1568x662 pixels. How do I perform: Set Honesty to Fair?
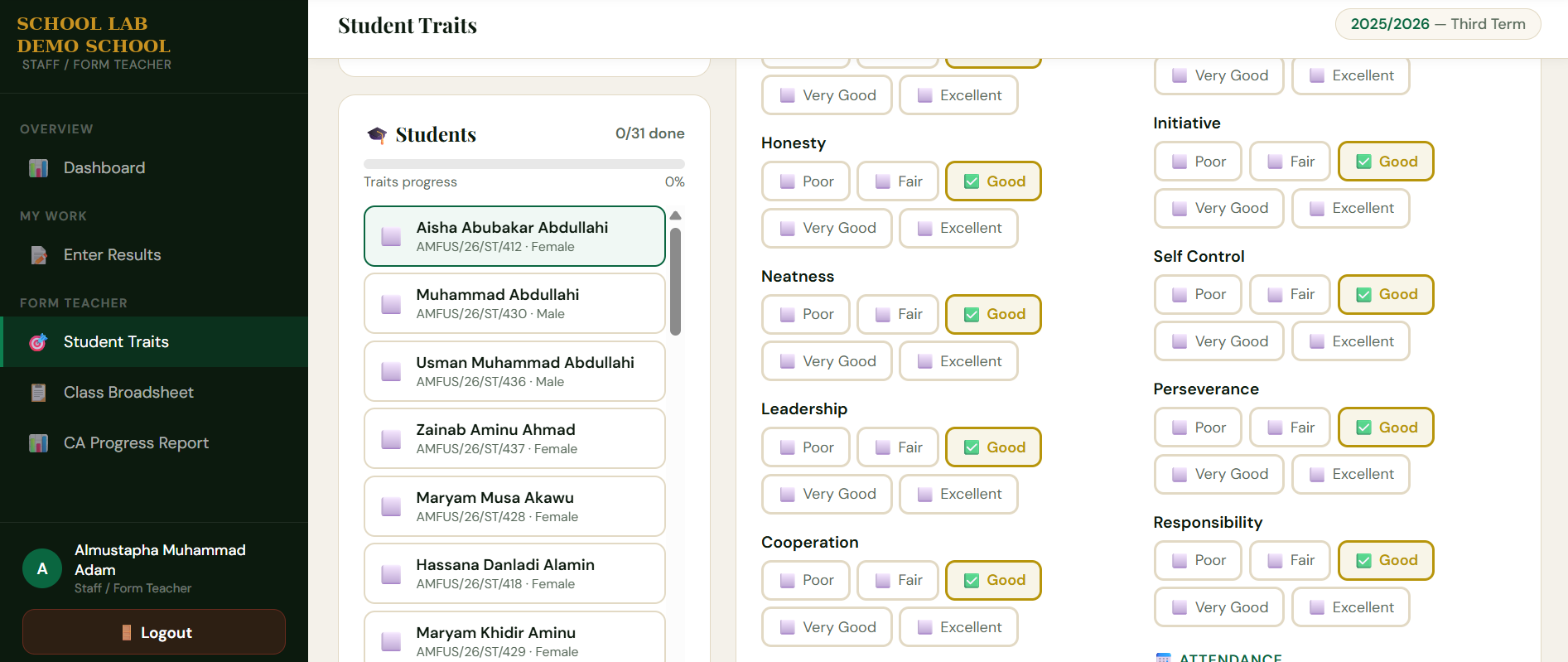pyautogui.click(x=897, y=181)
